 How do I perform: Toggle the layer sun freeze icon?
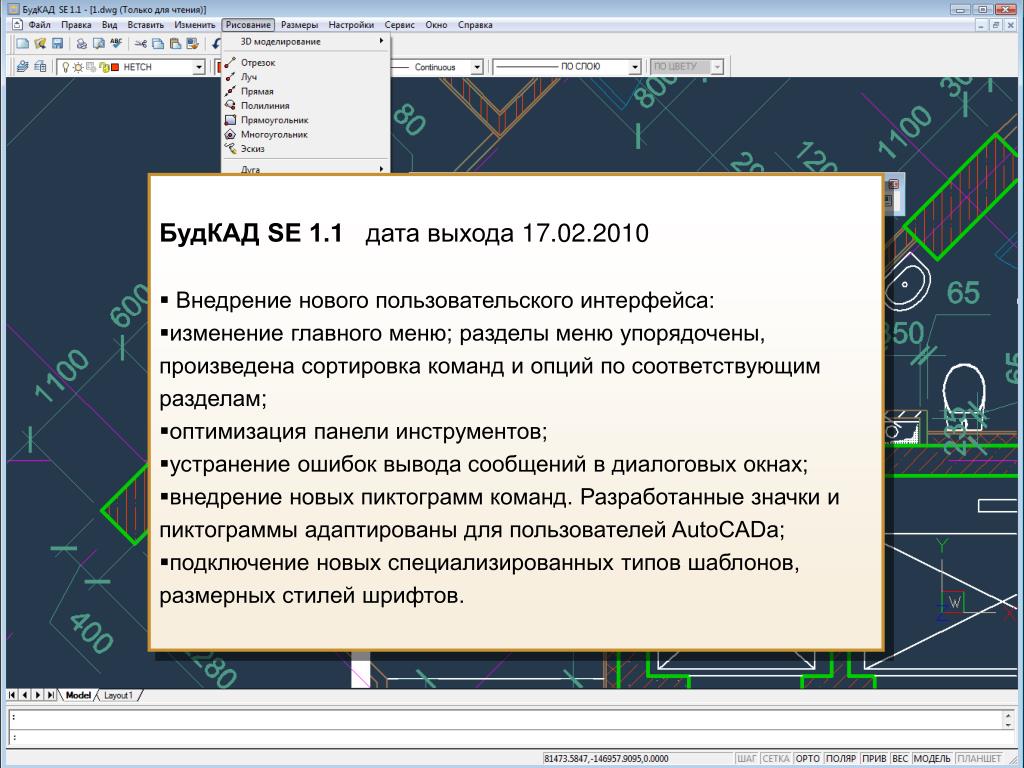[x=78, y=67]
